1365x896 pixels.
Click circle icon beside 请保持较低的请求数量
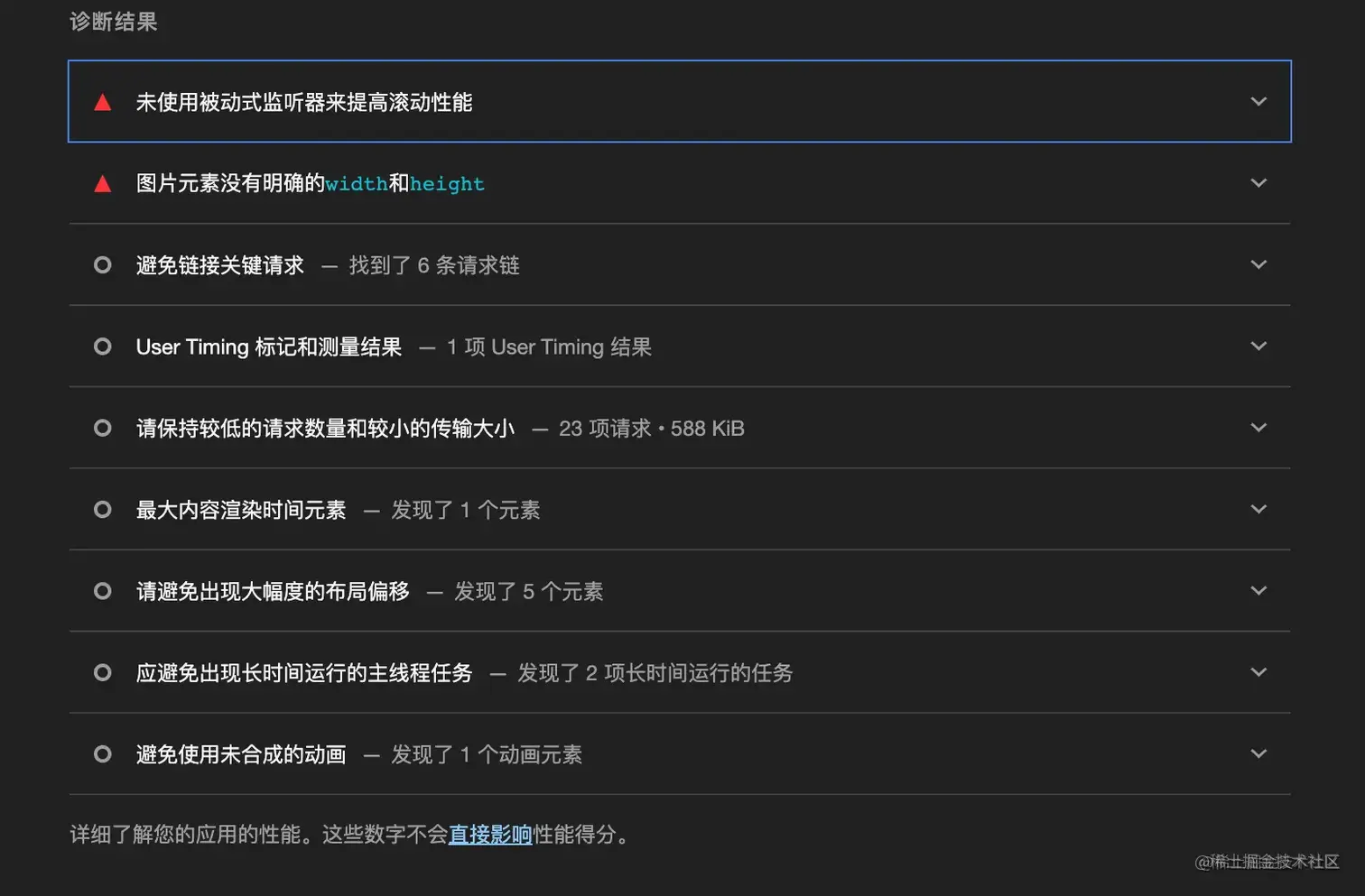pyautogui.click(x=103, y=428)
